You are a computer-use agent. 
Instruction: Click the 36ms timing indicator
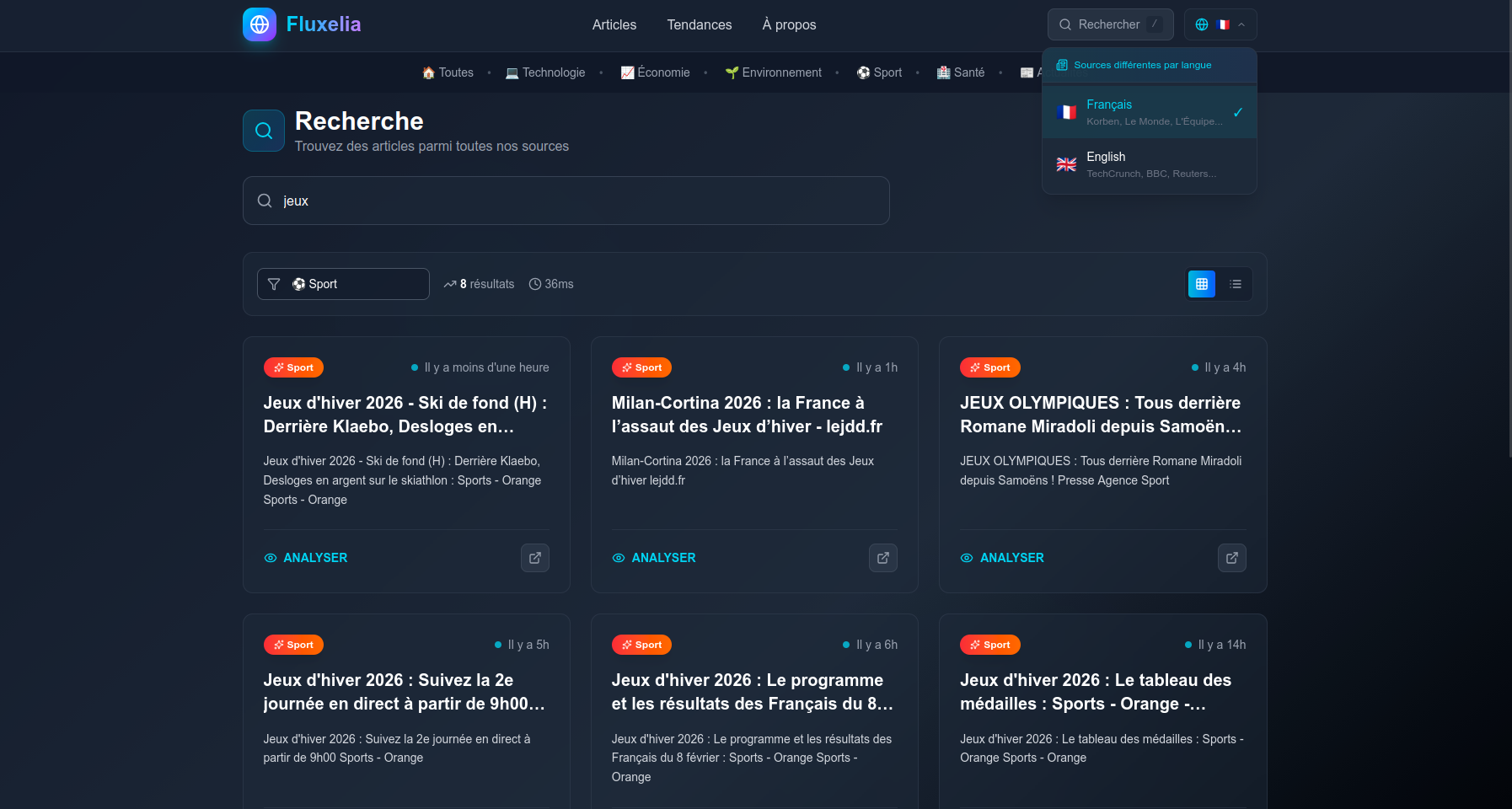[x=551, y=284]
